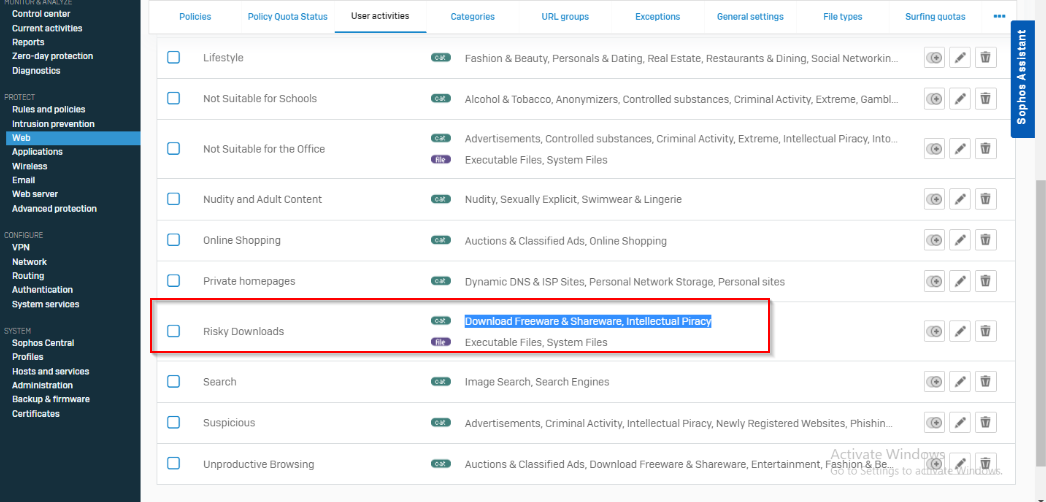Clone Nudity and Adult Content activity
The width and height of the screenshot is (1046, 502).
pyautogui.click(x=935, y=199)
